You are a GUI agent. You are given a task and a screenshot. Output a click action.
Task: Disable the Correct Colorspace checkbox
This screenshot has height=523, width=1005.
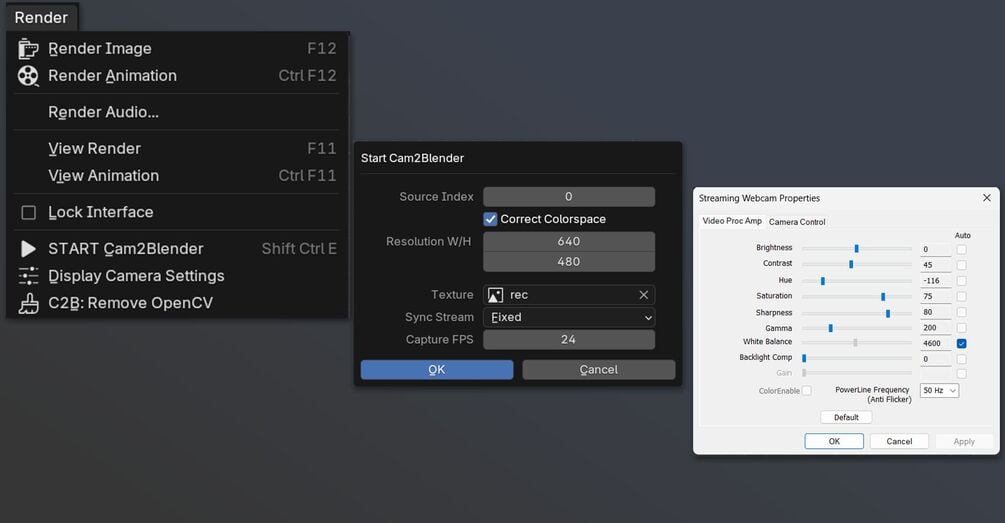pyautogui.click(x=490, y=219)
